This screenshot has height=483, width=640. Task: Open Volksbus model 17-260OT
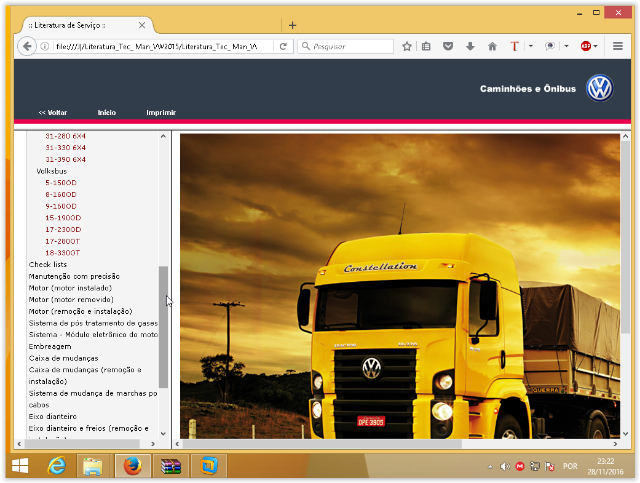click(x=62, y=241)
